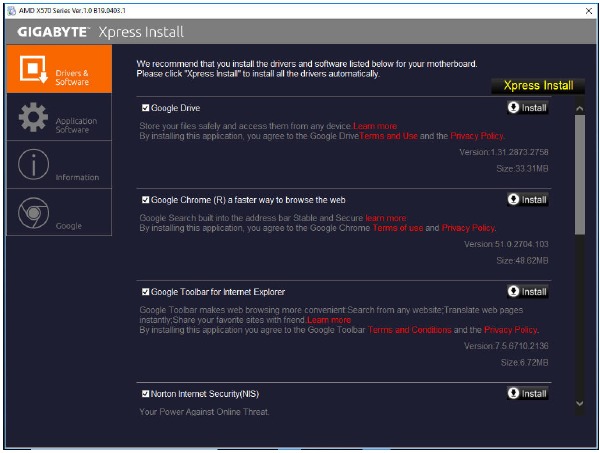Open the Drivers & Software section icon

coord(33,71)
